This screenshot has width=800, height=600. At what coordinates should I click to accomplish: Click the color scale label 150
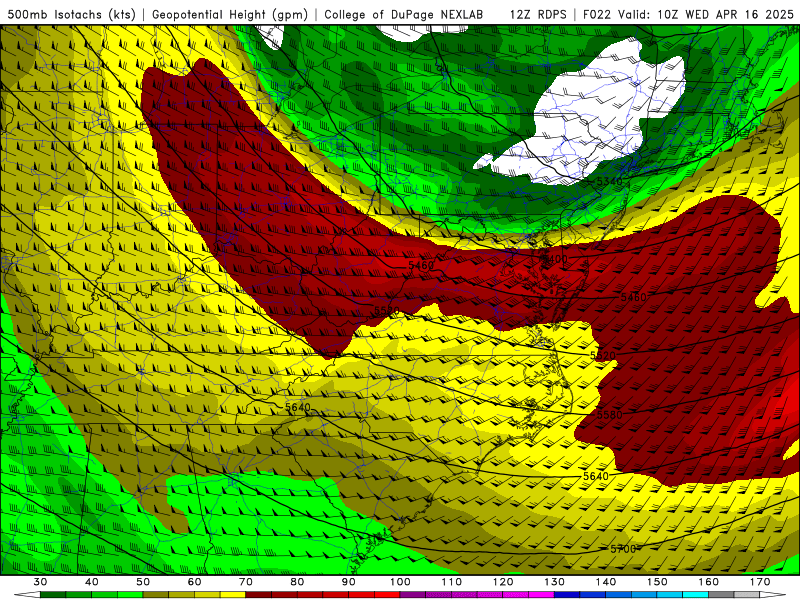[x=657, y=582]
